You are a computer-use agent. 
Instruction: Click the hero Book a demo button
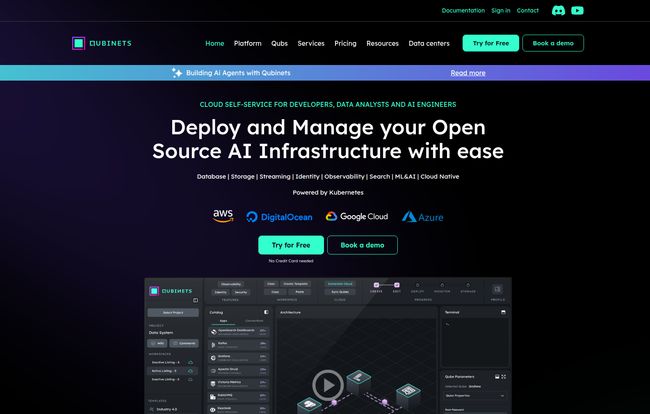(362, 245)
